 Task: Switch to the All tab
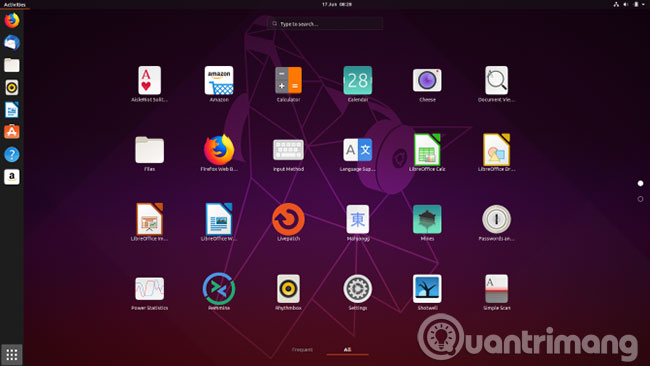pyautogui.click(x=347, y=350)
